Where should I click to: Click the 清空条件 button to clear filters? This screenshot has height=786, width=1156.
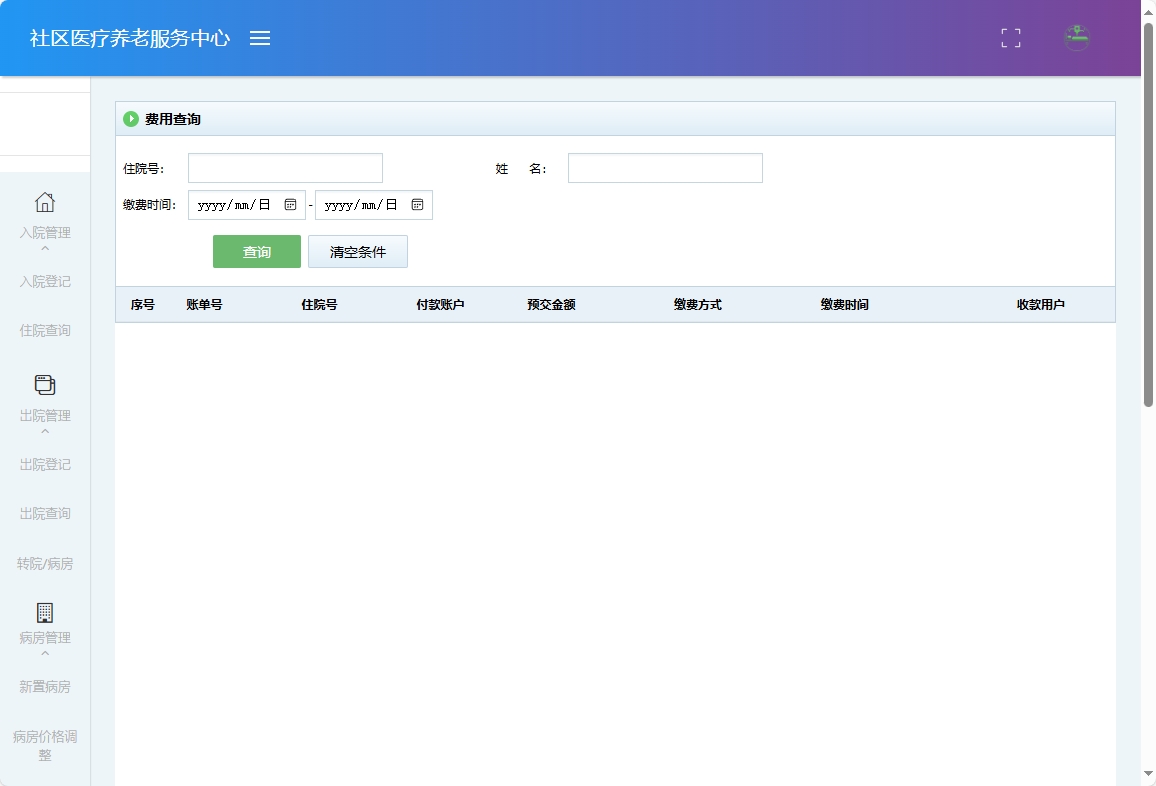pos(358,251)
